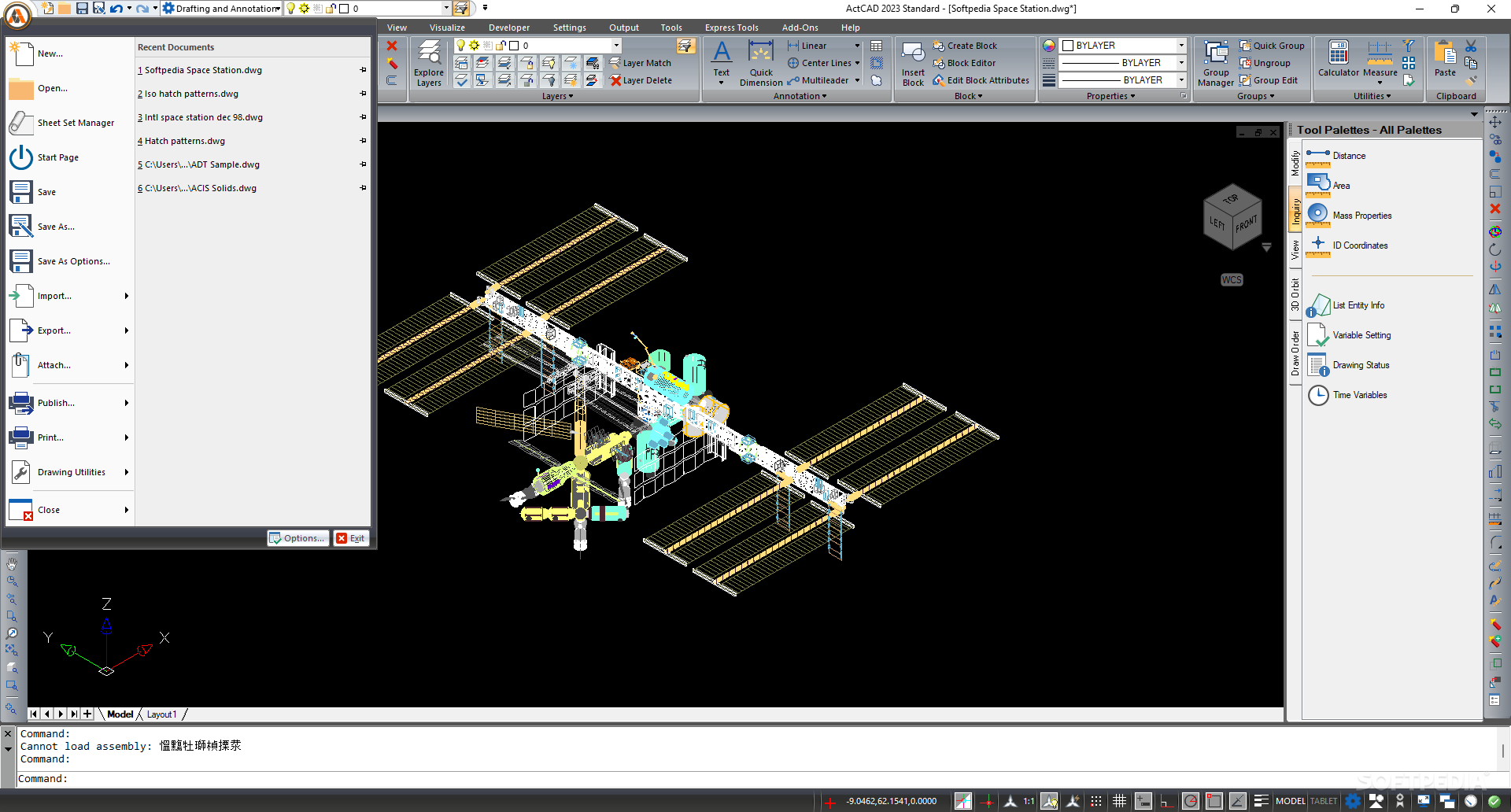Toggle TABLET mode in status bar
Viewport: 1511px width, 812px height.
coord(1324,801)
